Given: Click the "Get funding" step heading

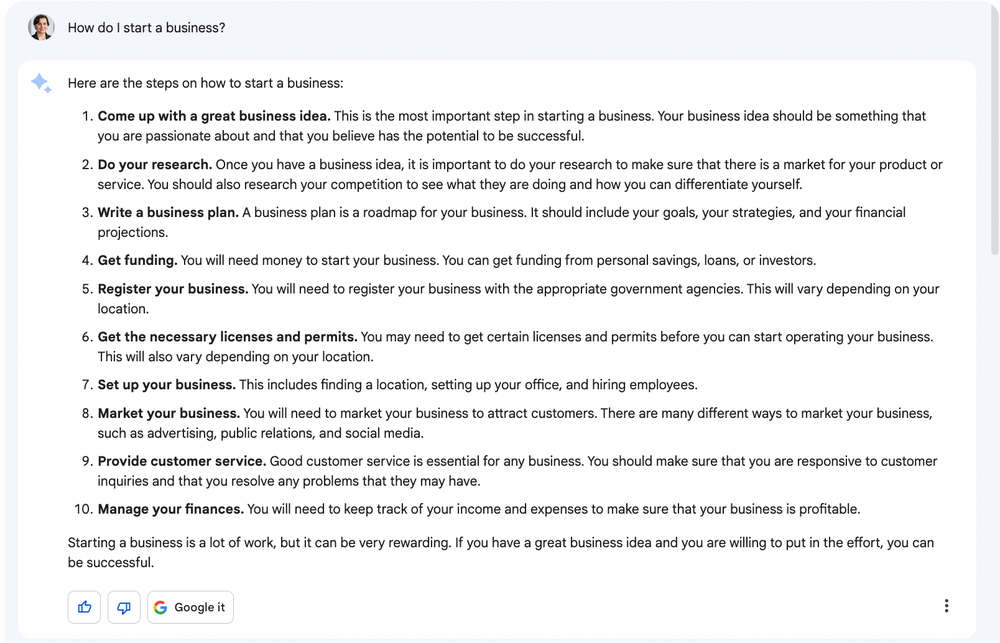Looking at the screenshot, I should 137,261.
